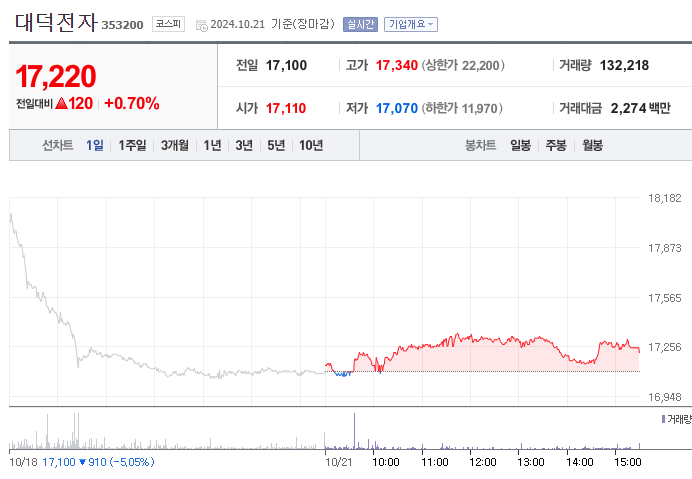The image size is (692, 479).
Task: Click the 16,948 y-axis label
Action: click(x=664, y=397)
